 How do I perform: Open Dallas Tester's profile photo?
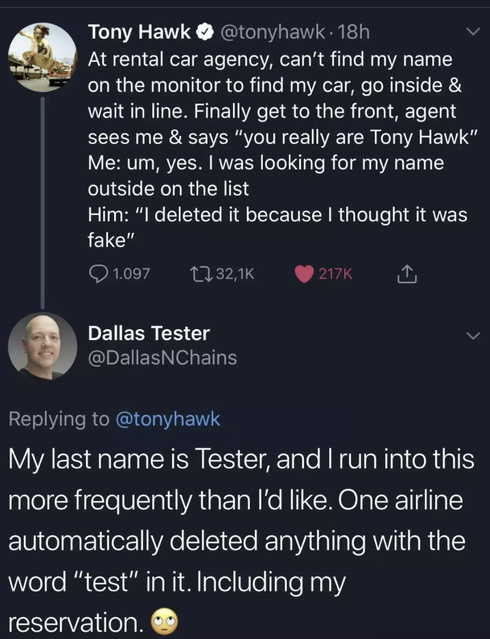tap(42, 346)
